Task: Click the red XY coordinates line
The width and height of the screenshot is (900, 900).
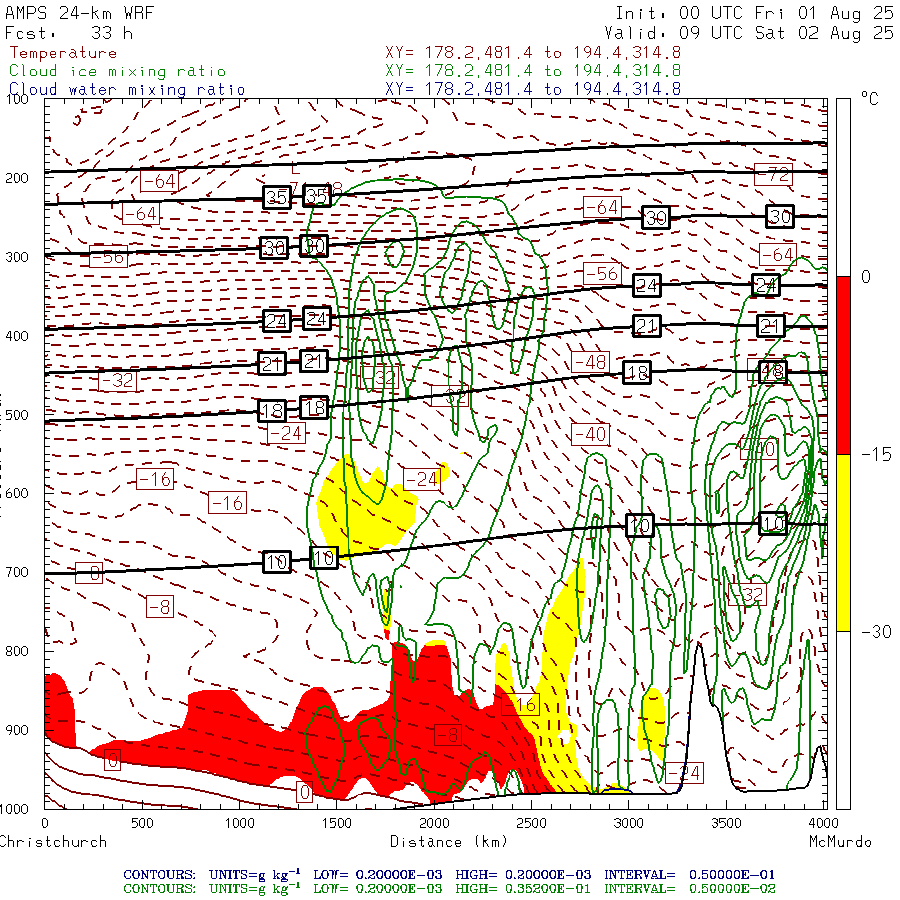Action: pyautogui.click(x=533, y=53)
